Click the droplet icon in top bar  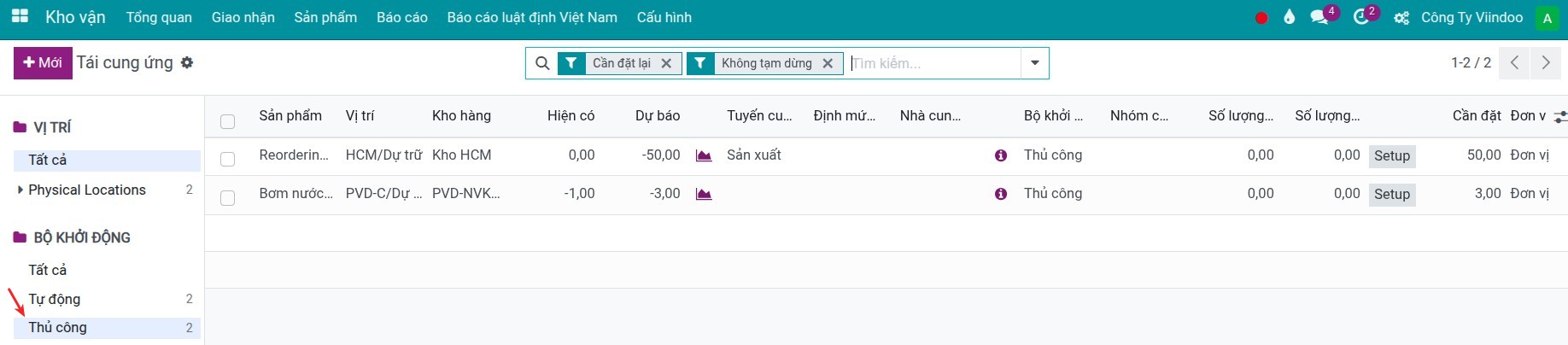pos(1290,17)
